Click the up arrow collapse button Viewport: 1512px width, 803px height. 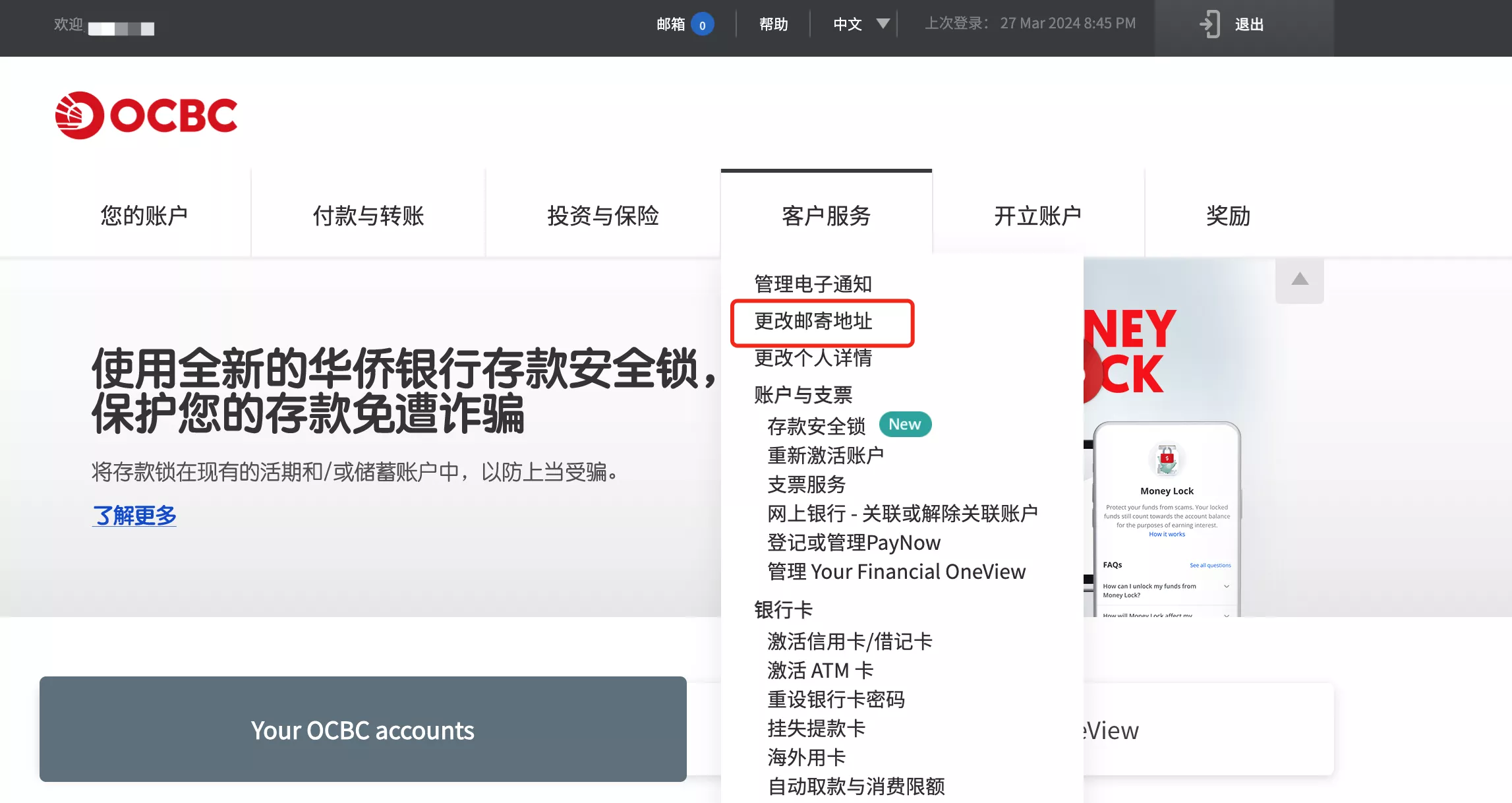(x=1299, y=280)
